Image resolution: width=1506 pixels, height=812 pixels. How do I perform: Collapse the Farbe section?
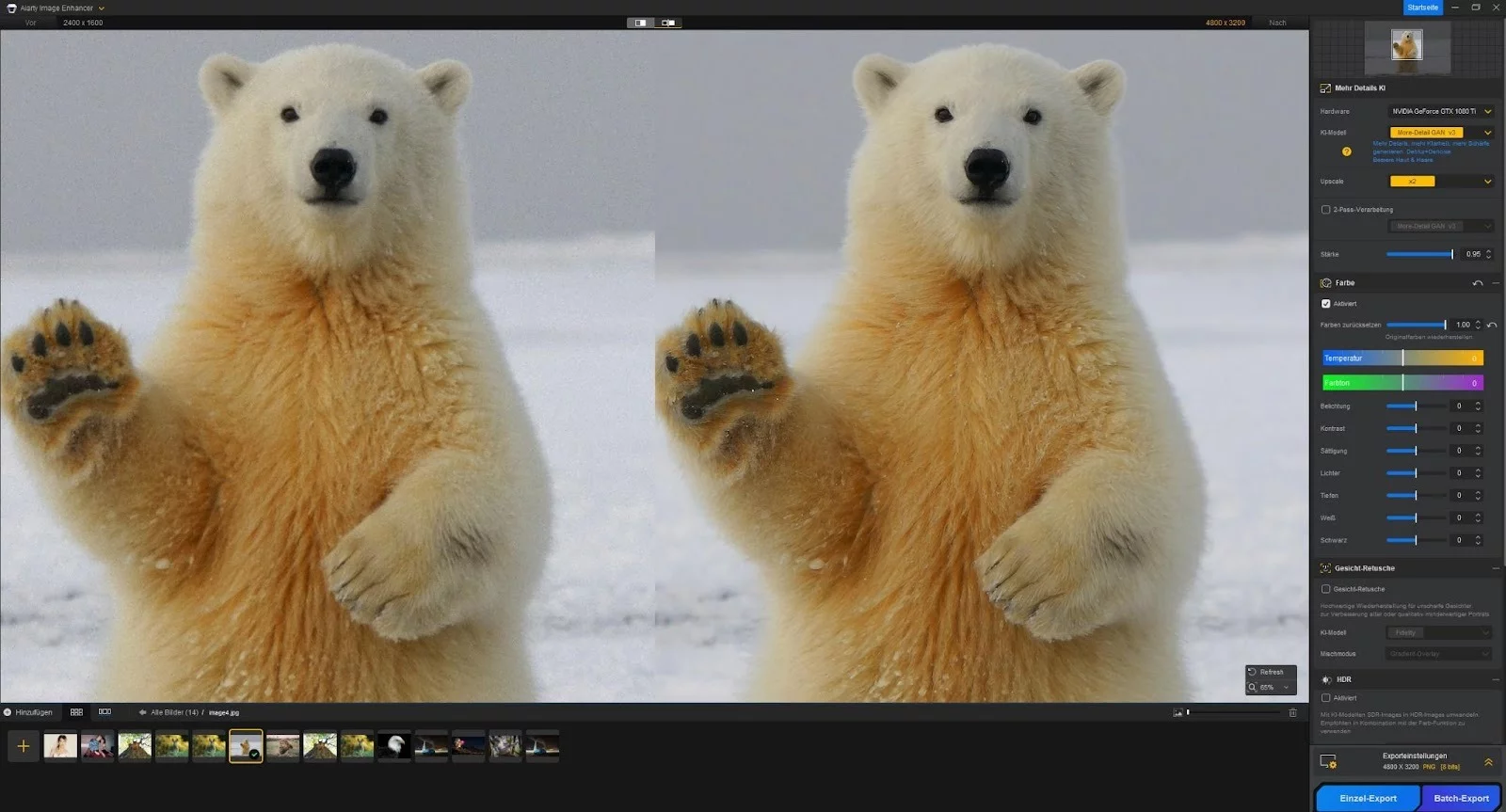[1496, 283]
